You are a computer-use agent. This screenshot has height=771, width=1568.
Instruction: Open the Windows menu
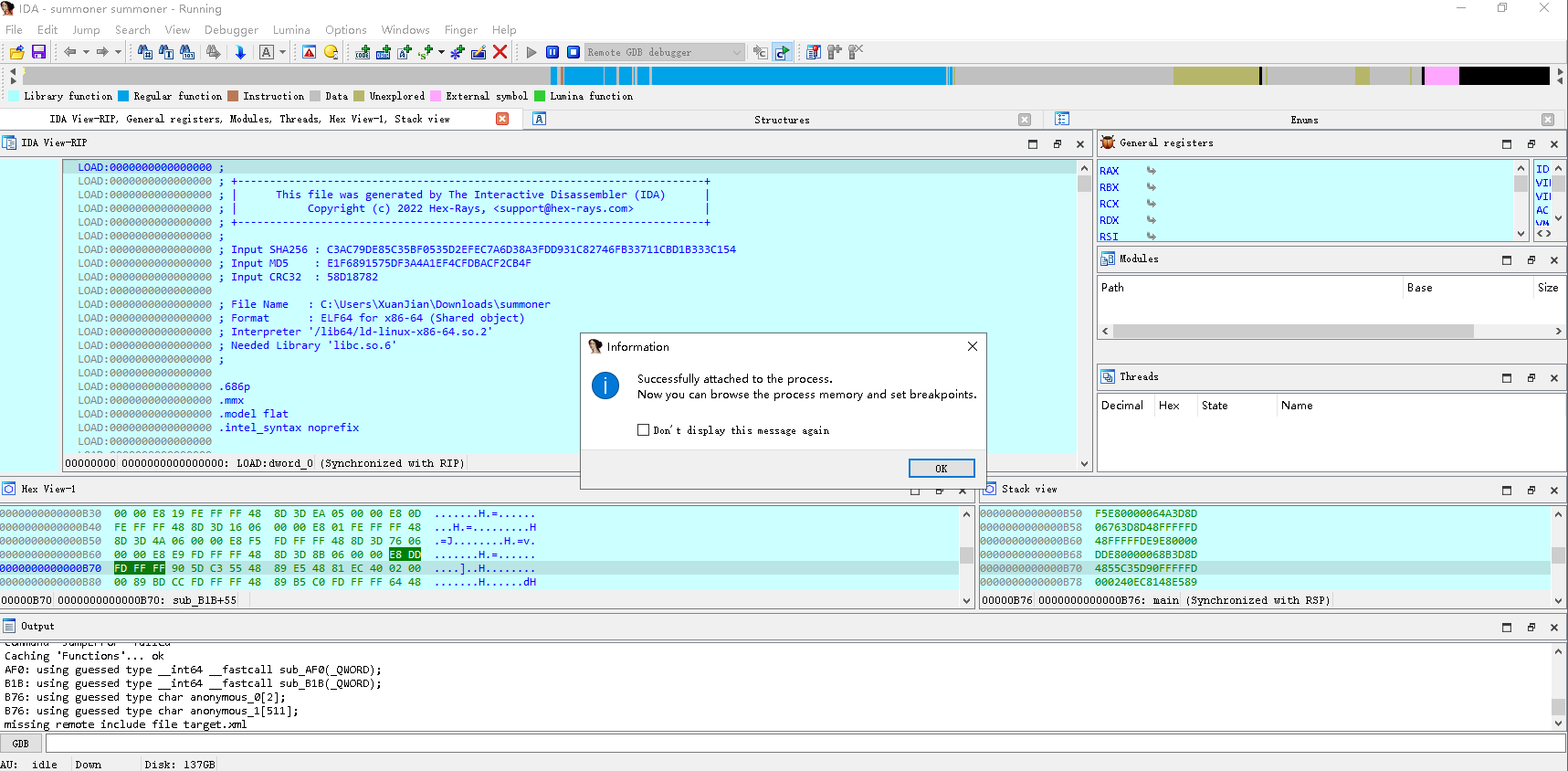point(405,30)
